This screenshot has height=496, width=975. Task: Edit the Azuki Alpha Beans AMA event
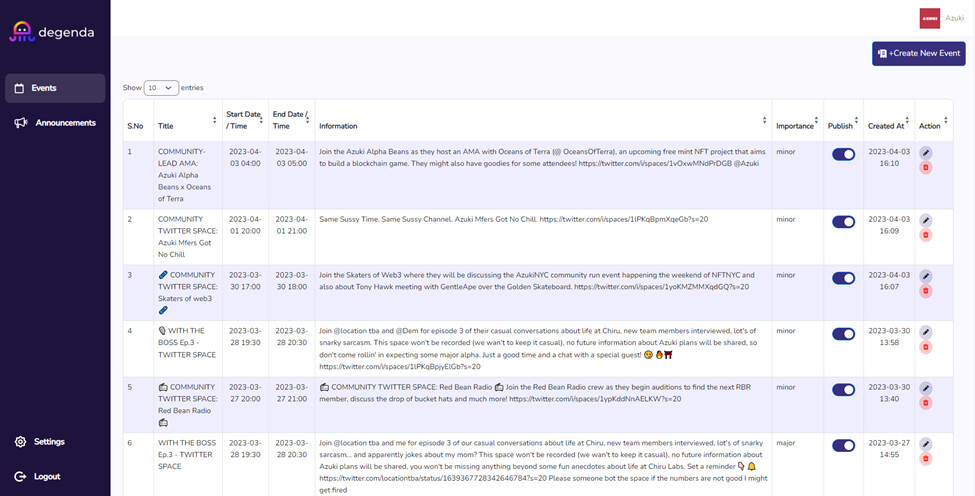pos(926,153)
